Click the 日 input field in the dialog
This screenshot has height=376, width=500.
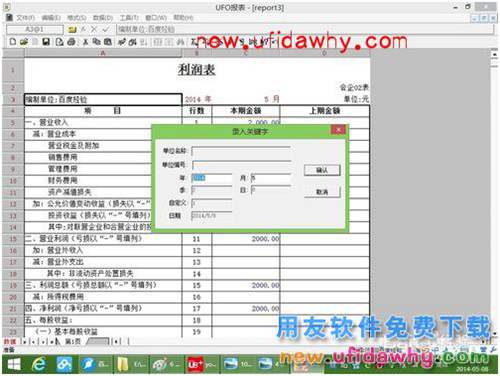click(x=271, y=190)
